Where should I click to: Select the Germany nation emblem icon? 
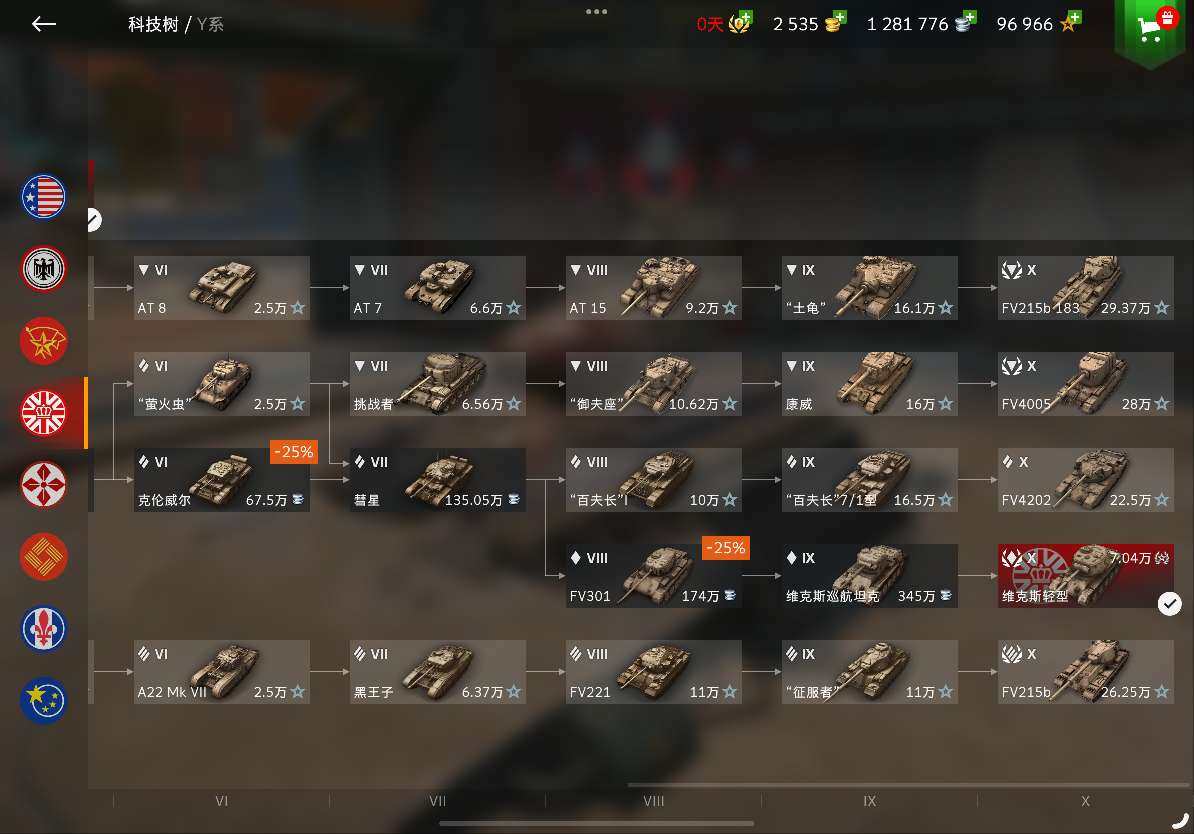[43, 268]
